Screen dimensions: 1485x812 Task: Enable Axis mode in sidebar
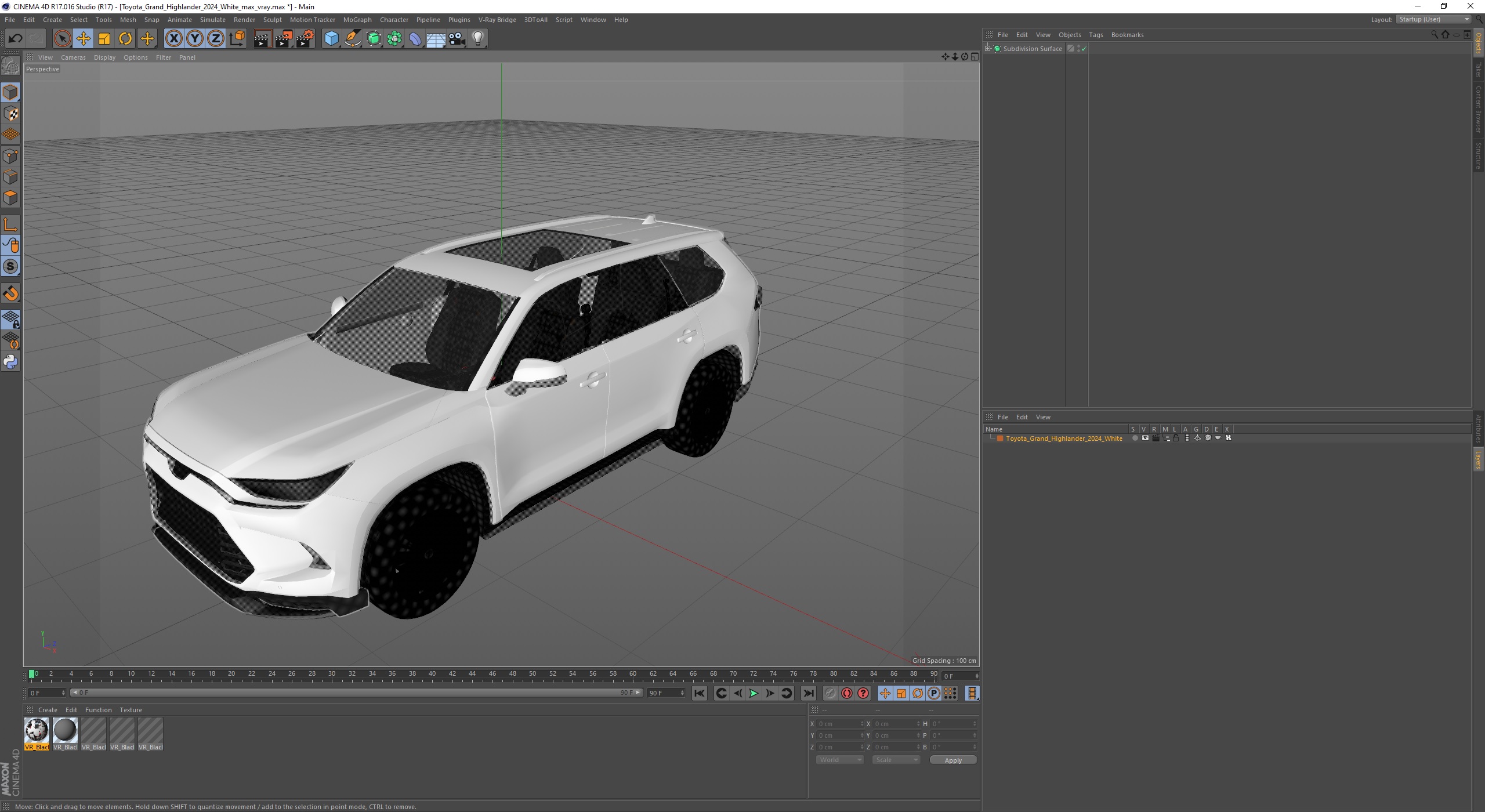tap(10, 224)
